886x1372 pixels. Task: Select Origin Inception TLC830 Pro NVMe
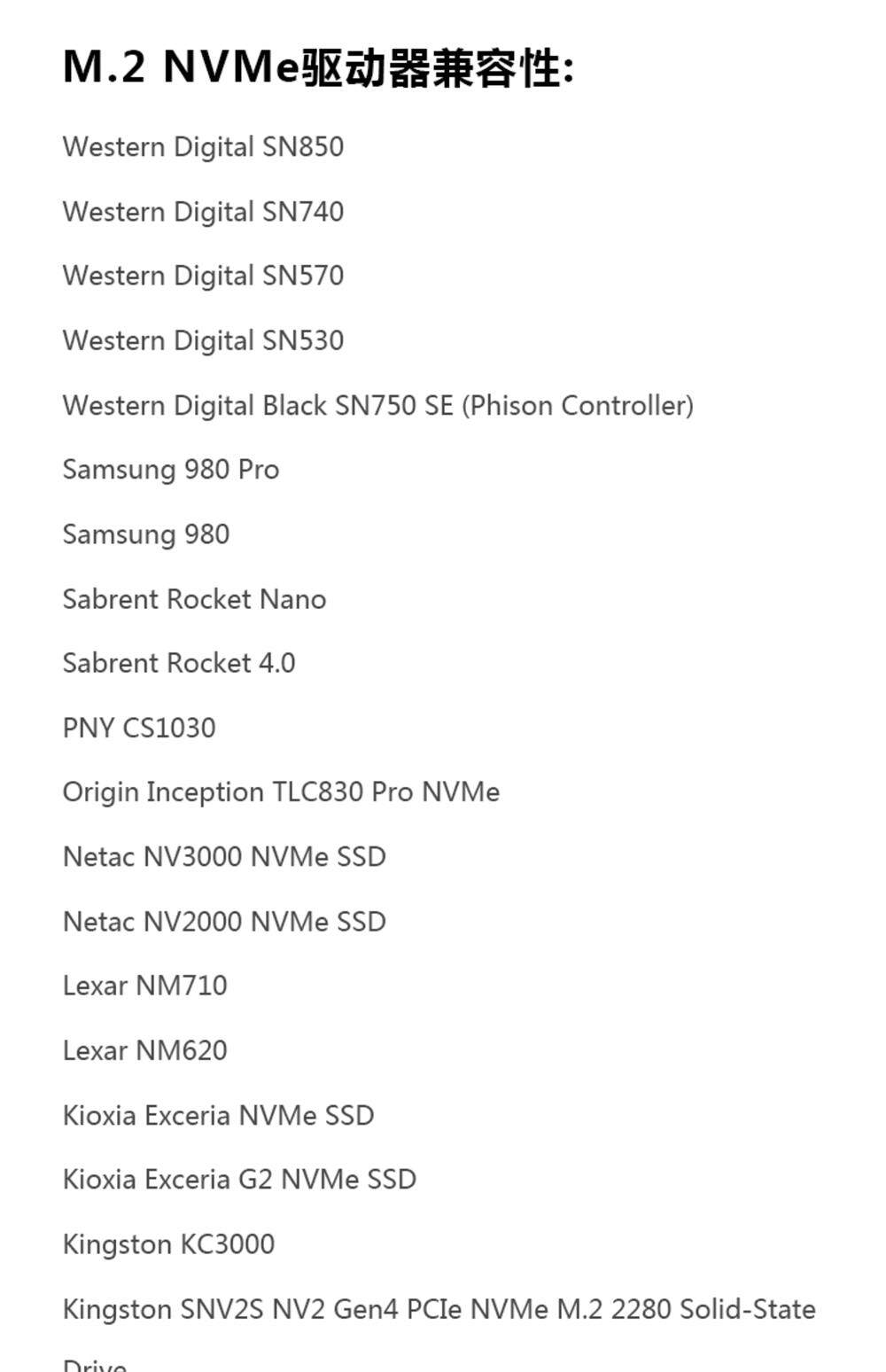[281, 791]
